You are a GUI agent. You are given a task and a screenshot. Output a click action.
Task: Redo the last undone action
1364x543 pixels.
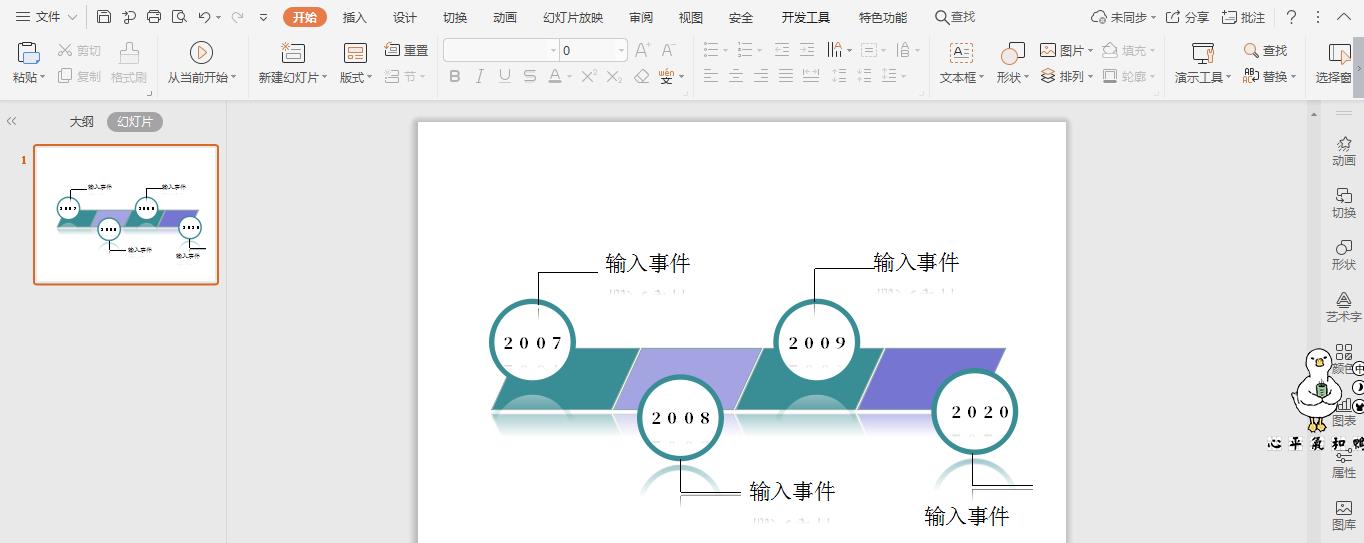(x=237, y=17)
